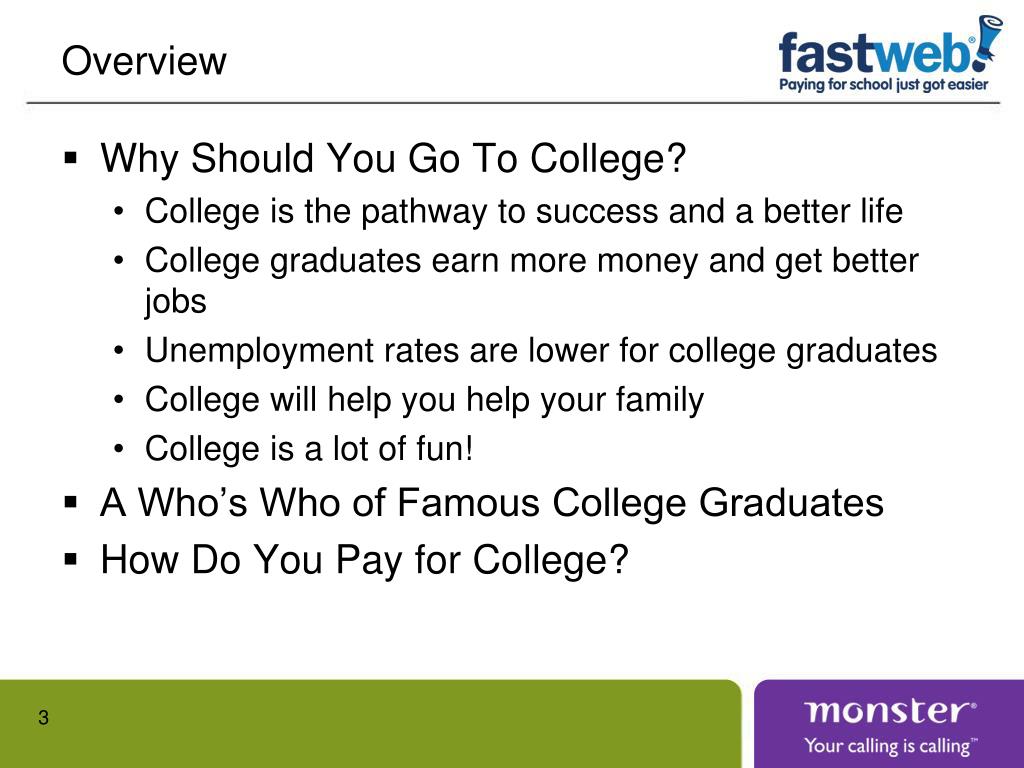Click 'College is the pathway to success' bullet
This screenshot has width=1024, height=768.
[524, 212]
